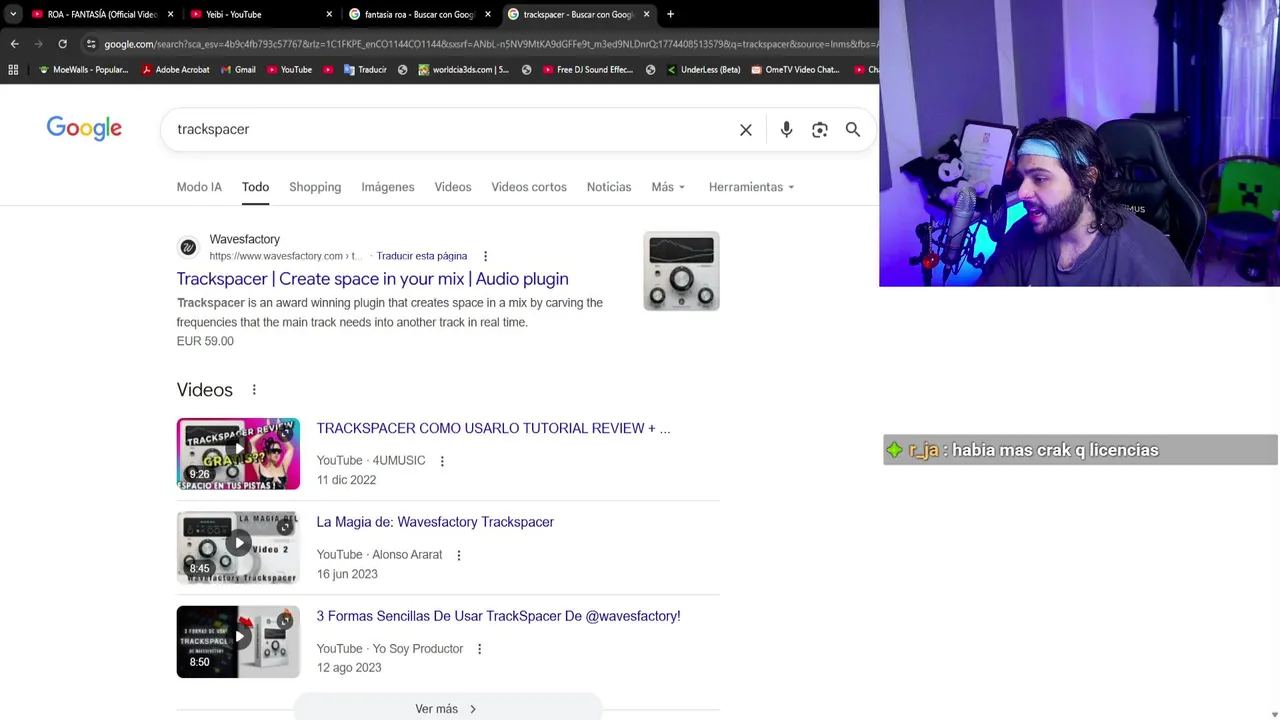Open the MoeWalls bookmark
The image size is (1280, 720).
pos(83,70)
